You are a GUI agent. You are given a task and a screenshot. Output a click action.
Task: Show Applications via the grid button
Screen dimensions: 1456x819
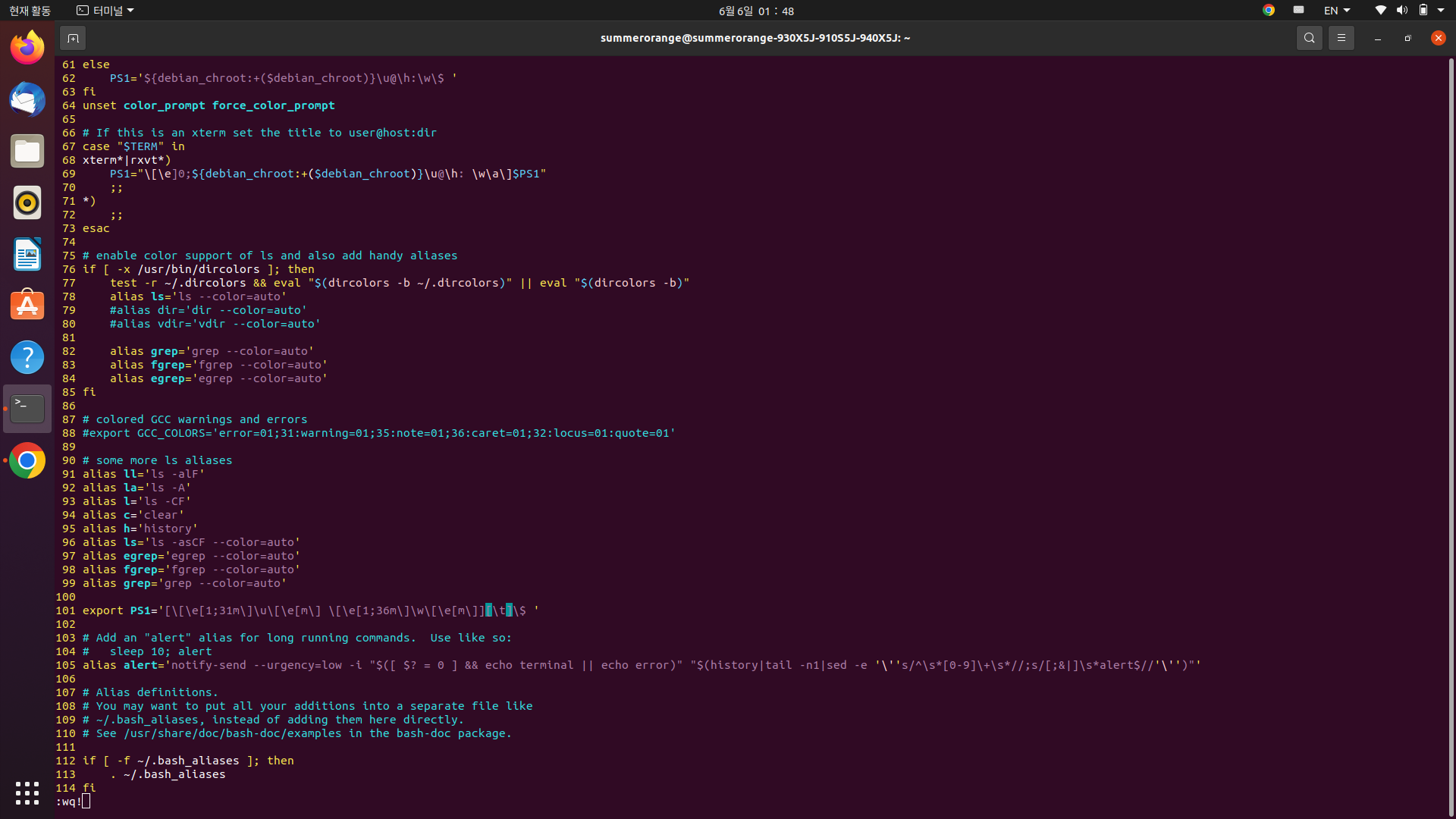(x=27, y=792)
